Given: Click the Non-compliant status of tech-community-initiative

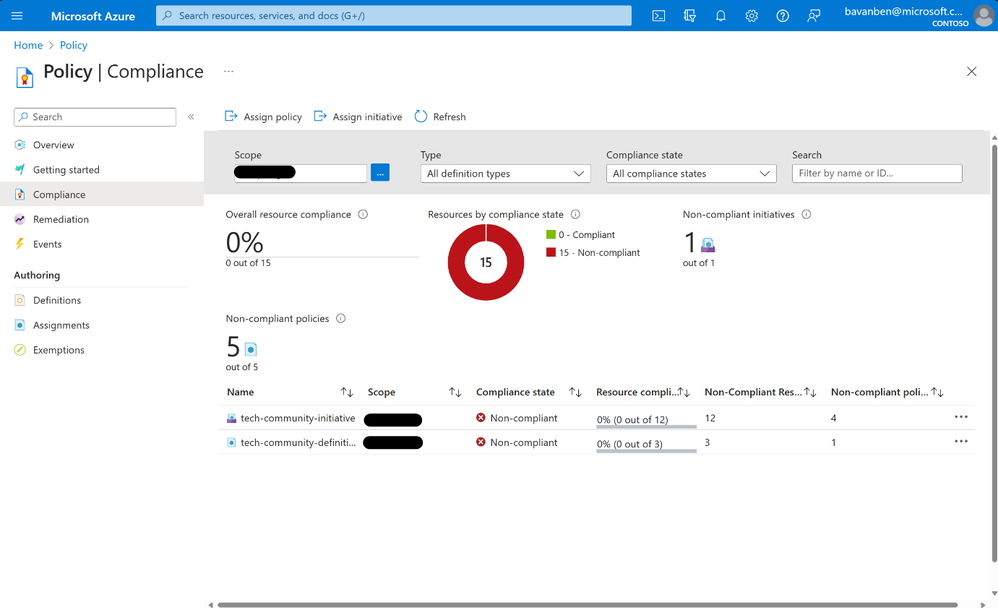Looking at the screenshot, I should pos(517,418).
